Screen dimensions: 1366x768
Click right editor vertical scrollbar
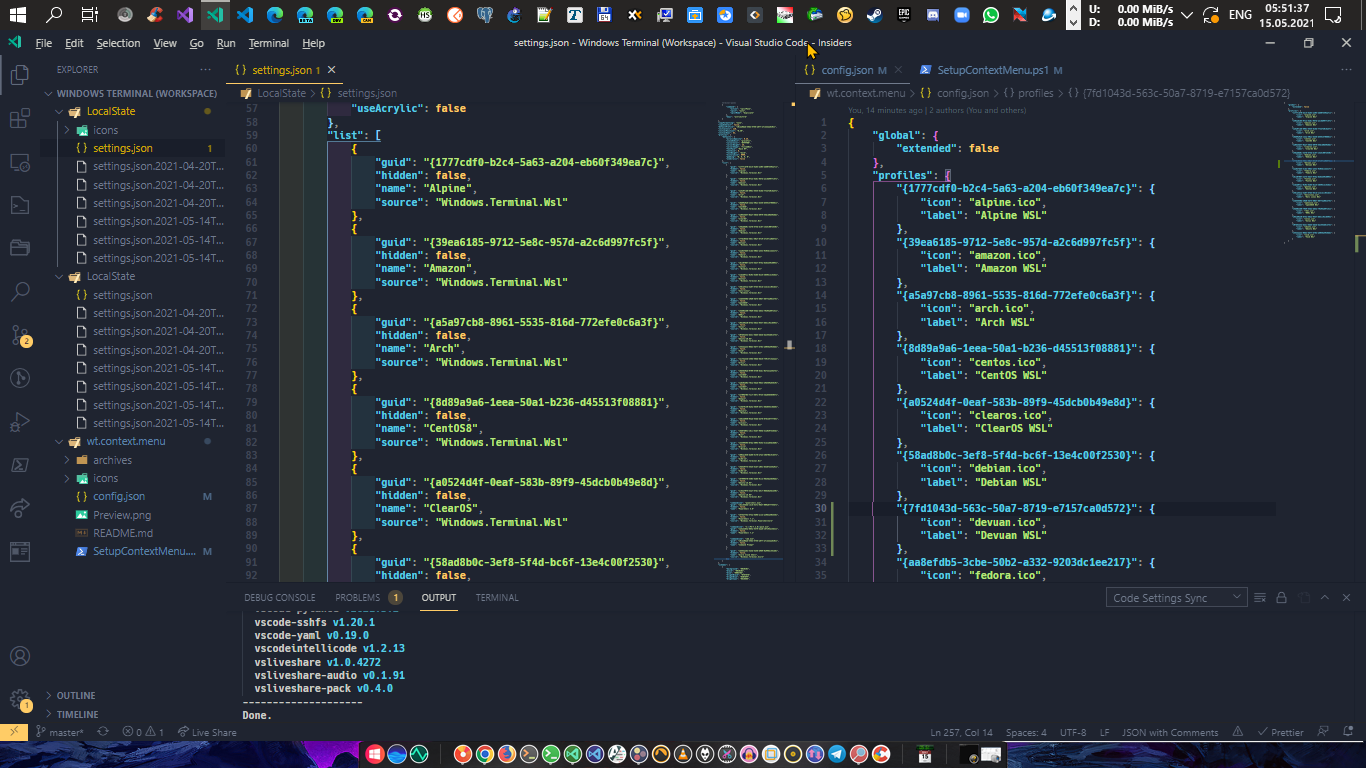[1359, 340]
